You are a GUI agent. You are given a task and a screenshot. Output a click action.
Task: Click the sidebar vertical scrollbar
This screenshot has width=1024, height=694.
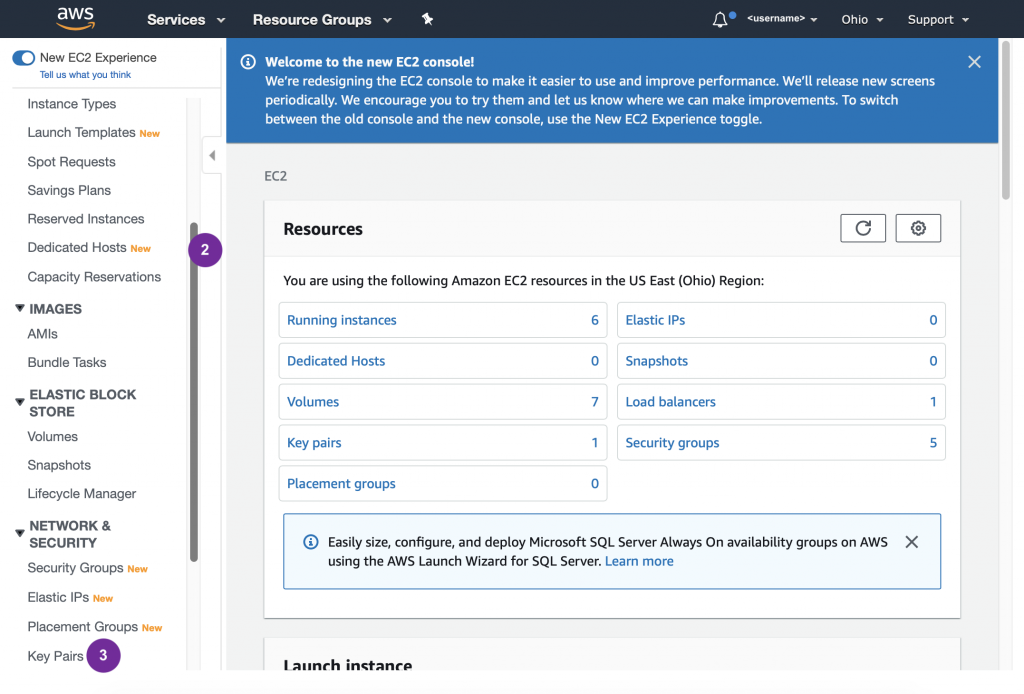click(194, 390)
